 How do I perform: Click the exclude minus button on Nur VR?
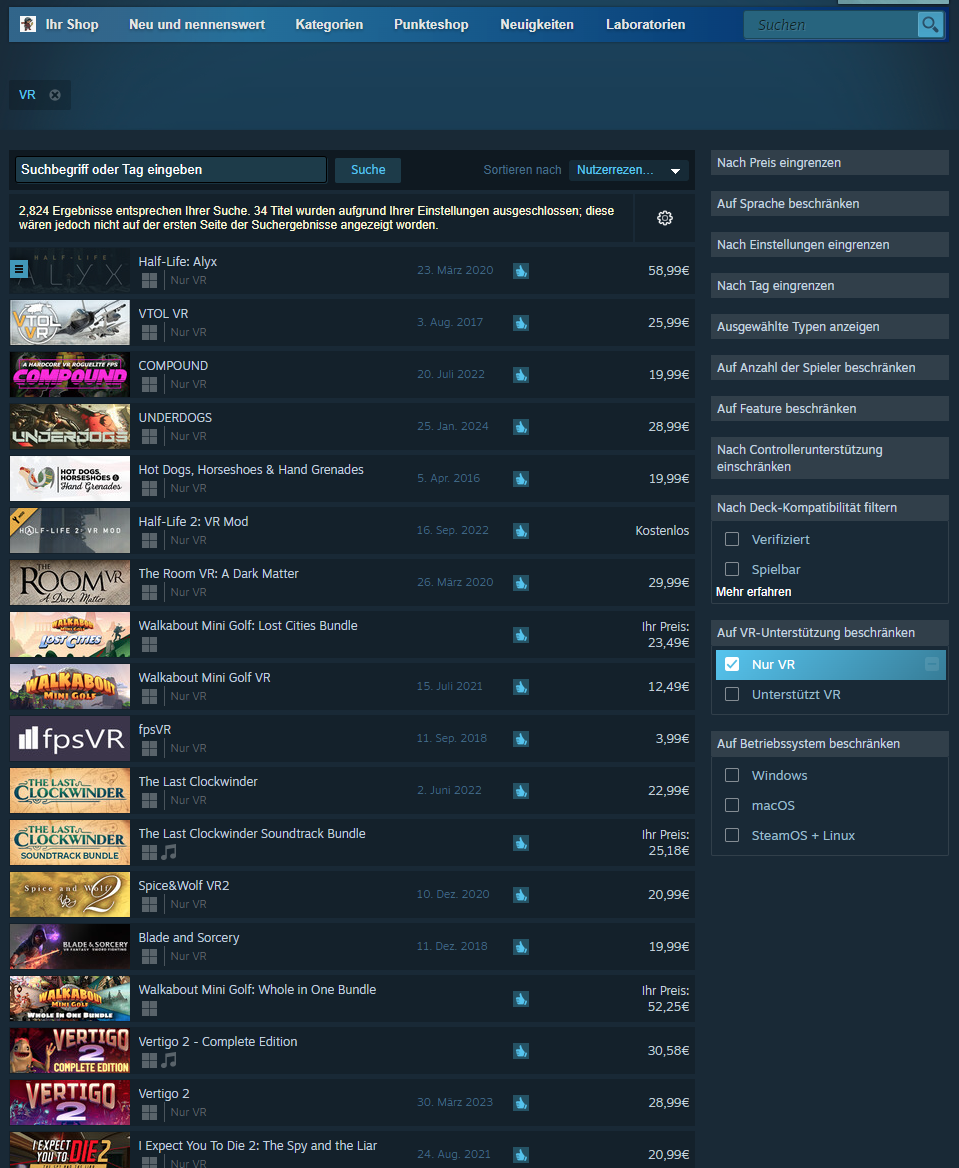pyautogui.click(x=931, y=664)
